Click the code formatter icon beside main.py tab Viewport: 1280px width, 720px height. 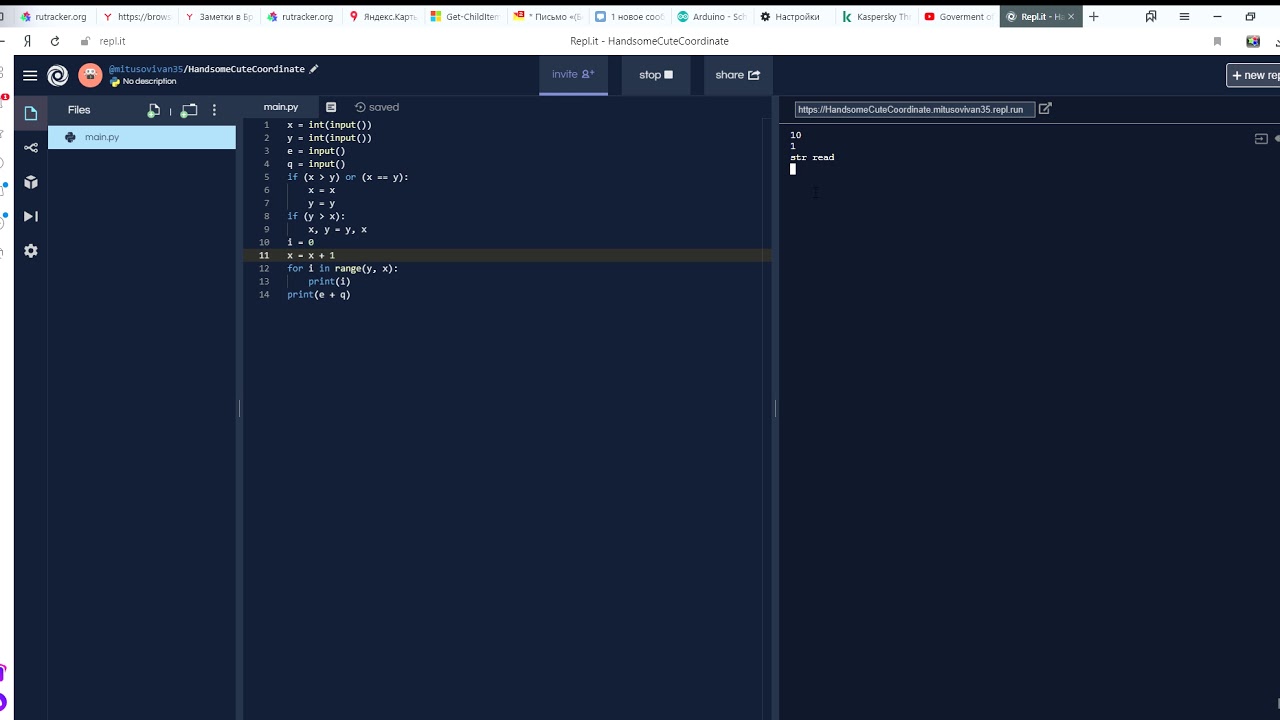point(331,107)
